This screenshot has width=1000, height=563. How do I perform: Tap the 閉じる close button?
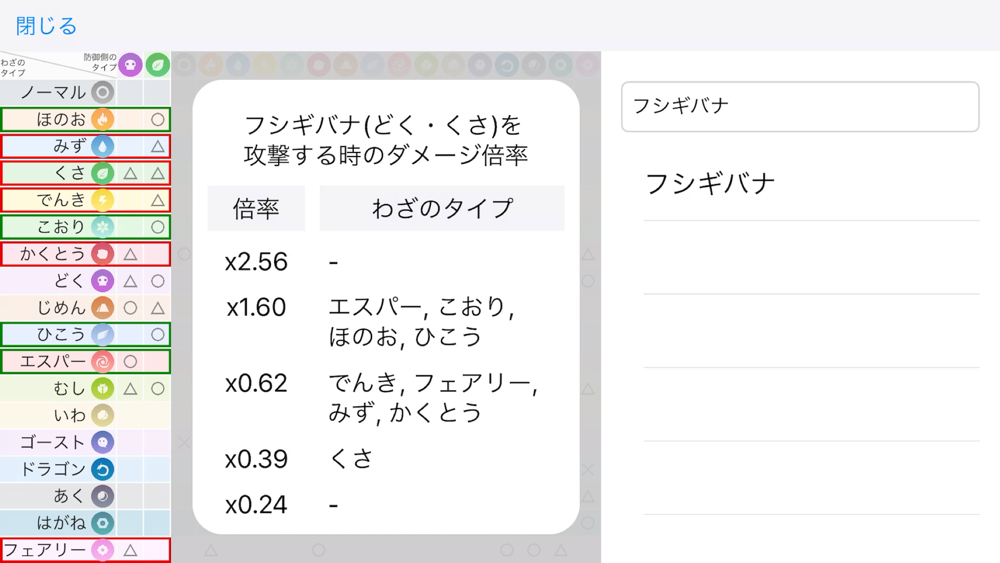[46, 25]
